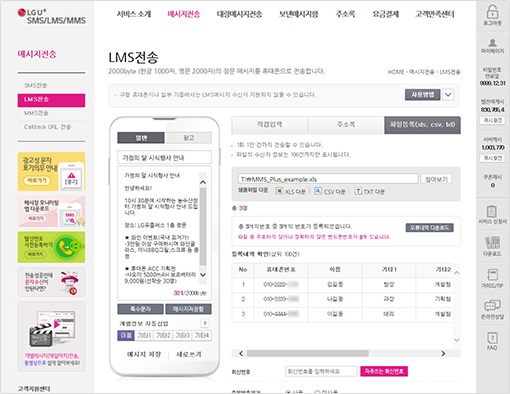This screenshot has width=510, height=394.
Task: Click the 회신번호 input field
Action: (x=321, y=371)
